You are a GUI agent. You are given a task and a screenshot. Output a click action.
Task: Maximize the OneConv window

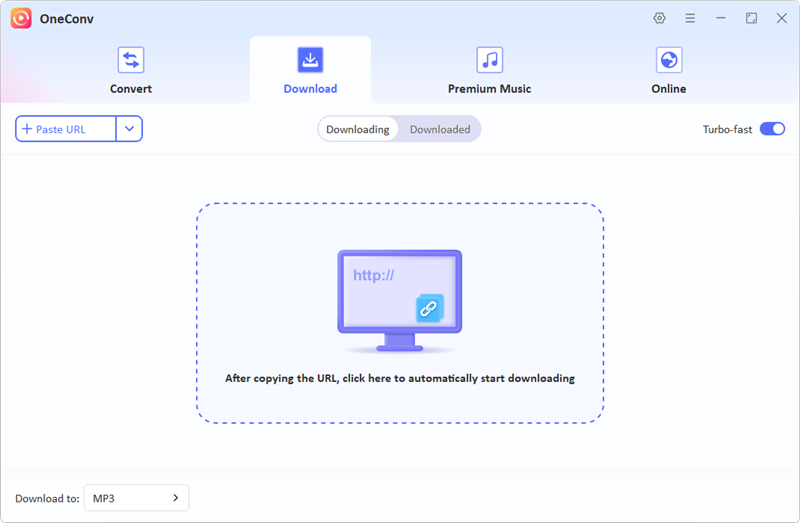[751, 18]
